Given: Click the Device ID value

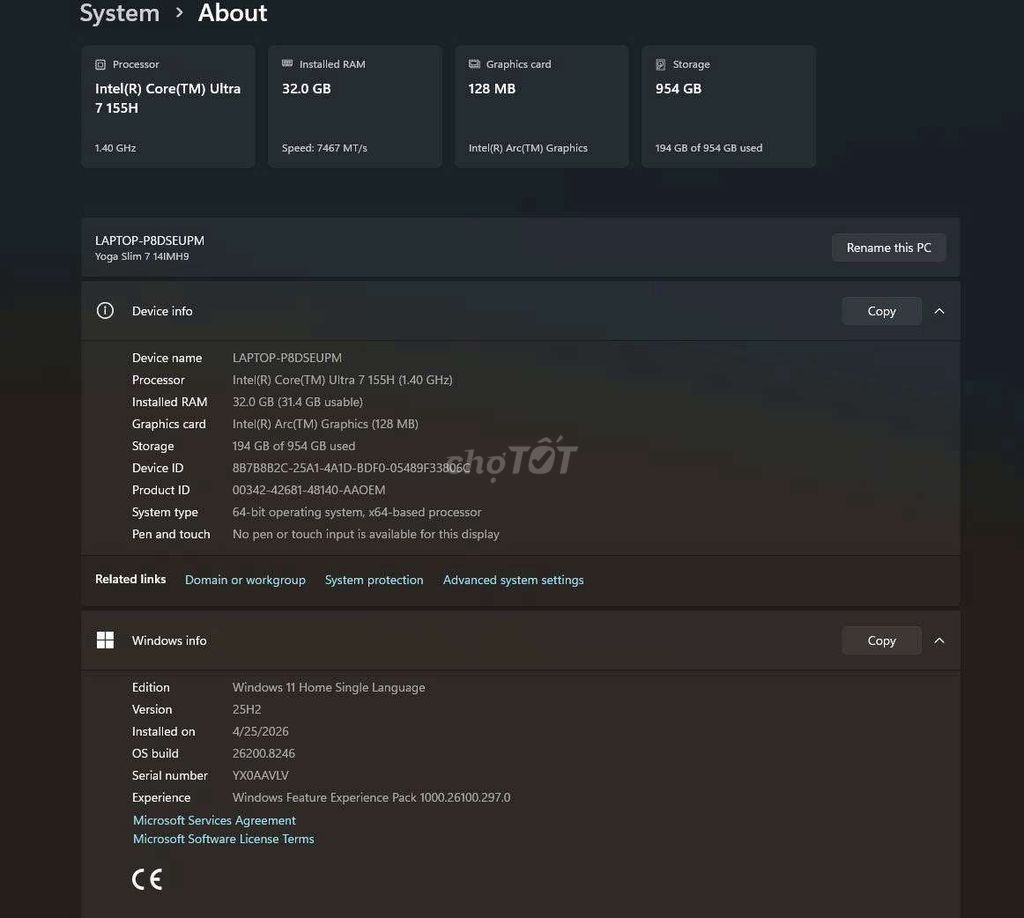Looking at the screenshot, I should tap(351, 468).
